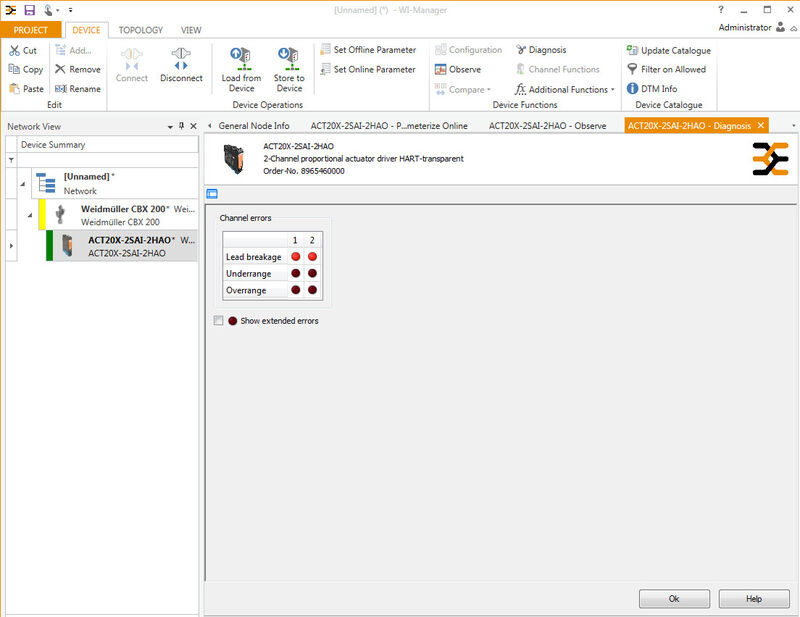
Task: Switch to the General Node Info tab
Action: (253, 126)
